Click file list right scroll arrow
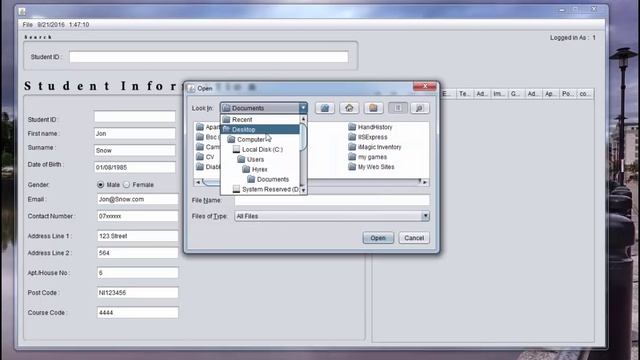 425,182
